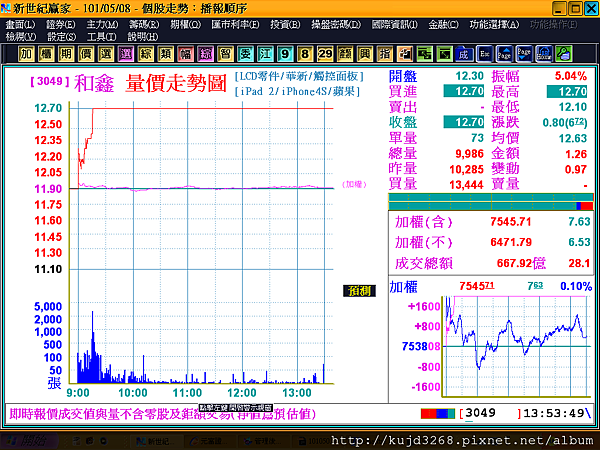The width and height of the screenshot is (600, 450).
Task: Click the 昨量 value 10,285
Action: pyautogui.click(x=466, y=169)
